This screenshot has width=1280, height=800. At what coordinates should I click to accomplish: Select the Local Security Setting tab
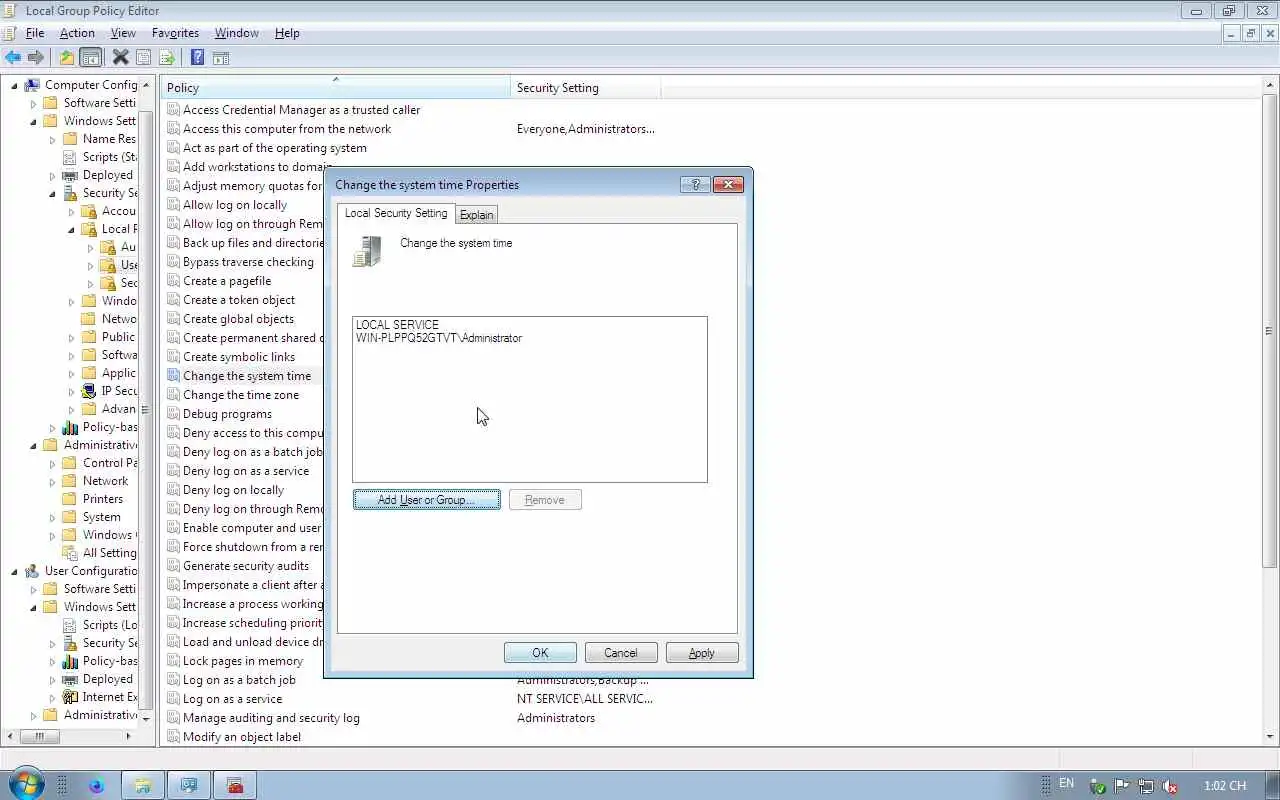click(x=396, y=213)
